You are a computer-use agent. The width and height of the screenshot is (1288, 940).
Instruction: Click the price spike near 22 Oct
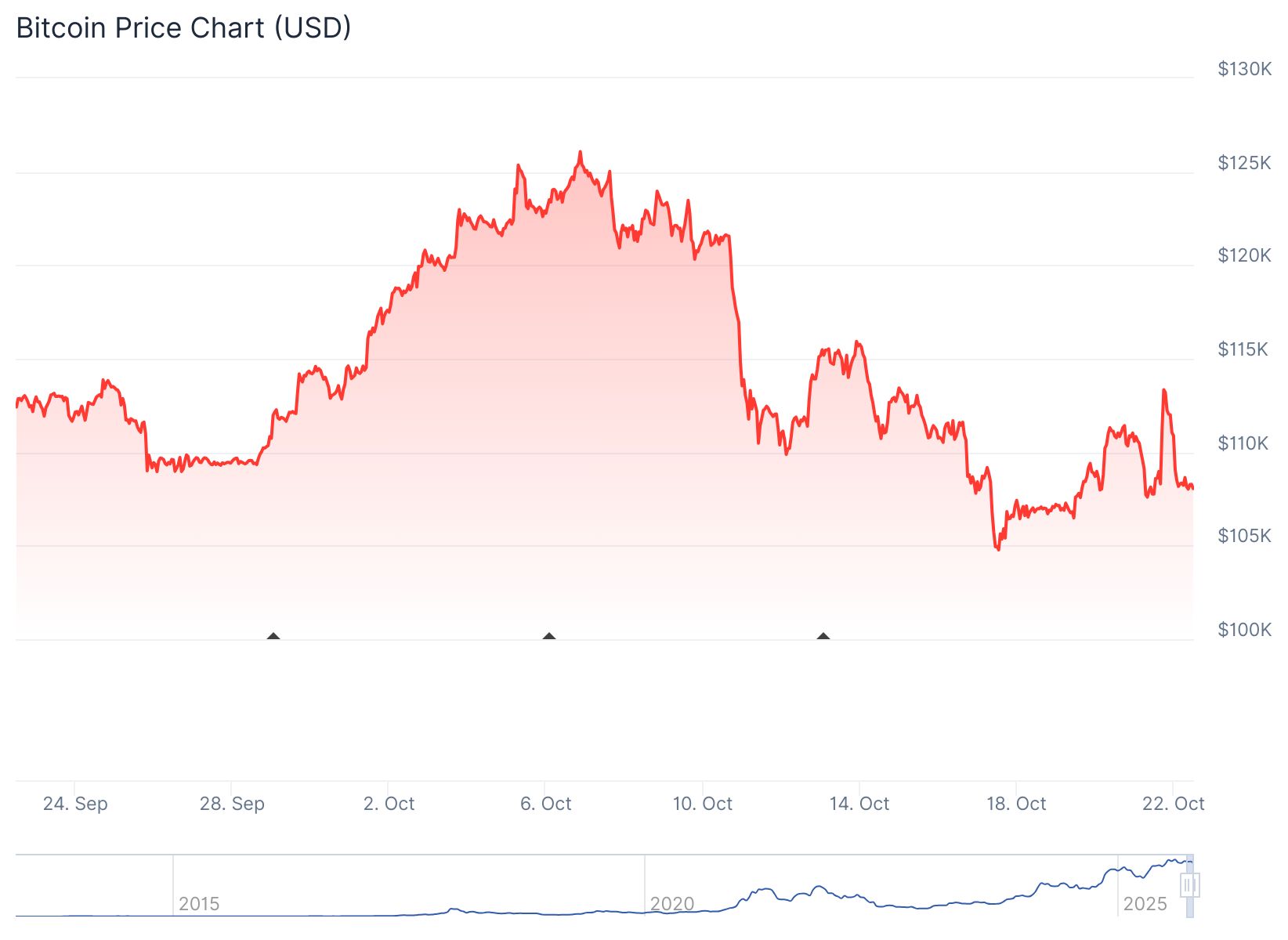pyautogui.click(x=1163, y=390)
